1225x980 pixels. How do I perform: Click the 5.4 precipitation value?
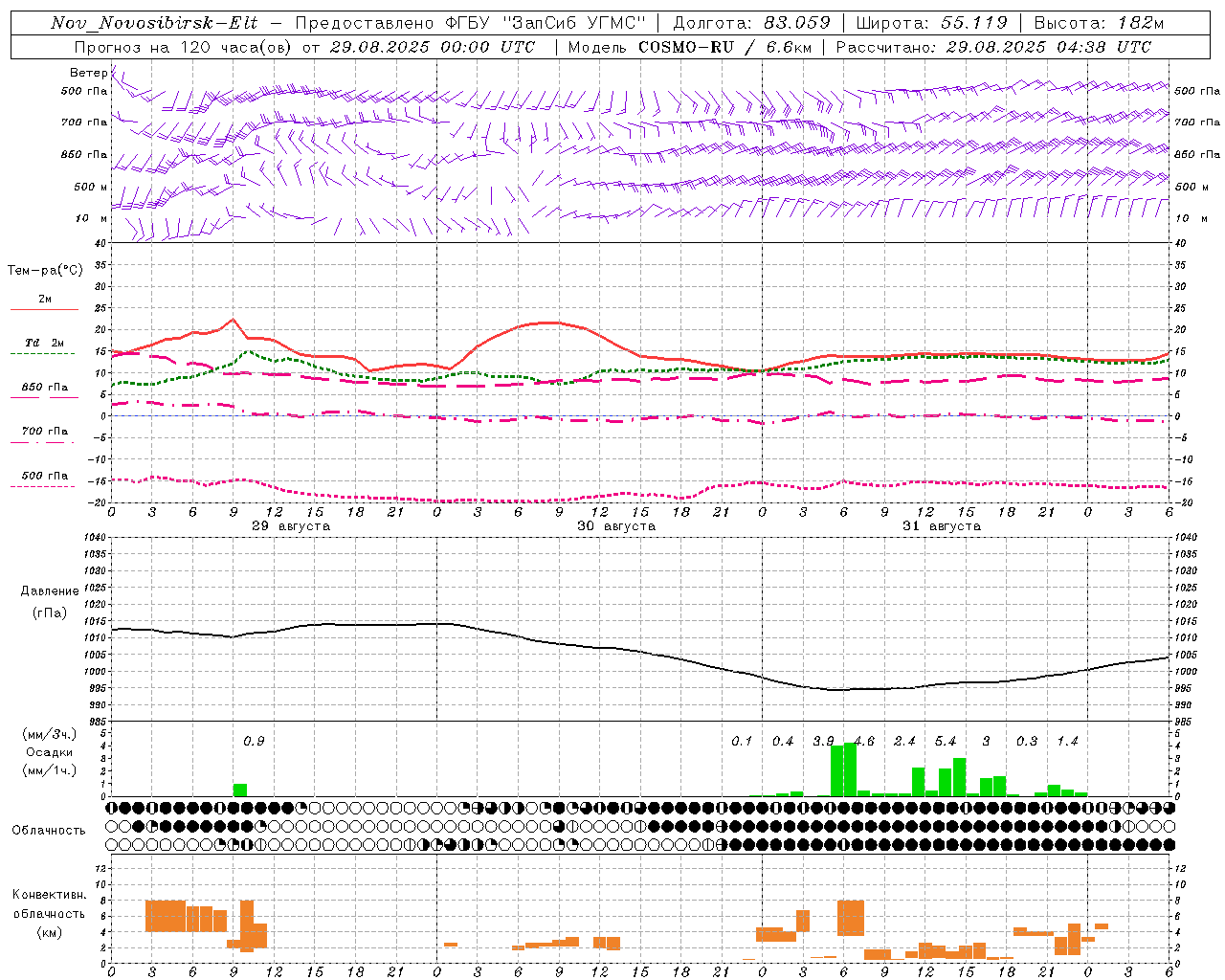click(946, 742)
